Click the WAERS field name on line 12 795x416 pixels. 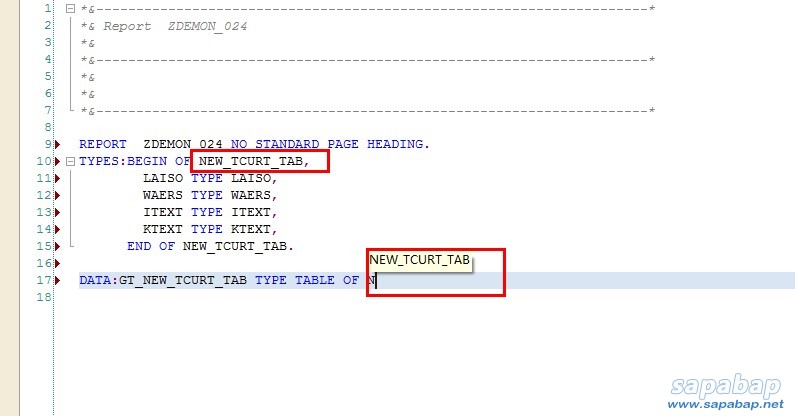pos(163,195)
